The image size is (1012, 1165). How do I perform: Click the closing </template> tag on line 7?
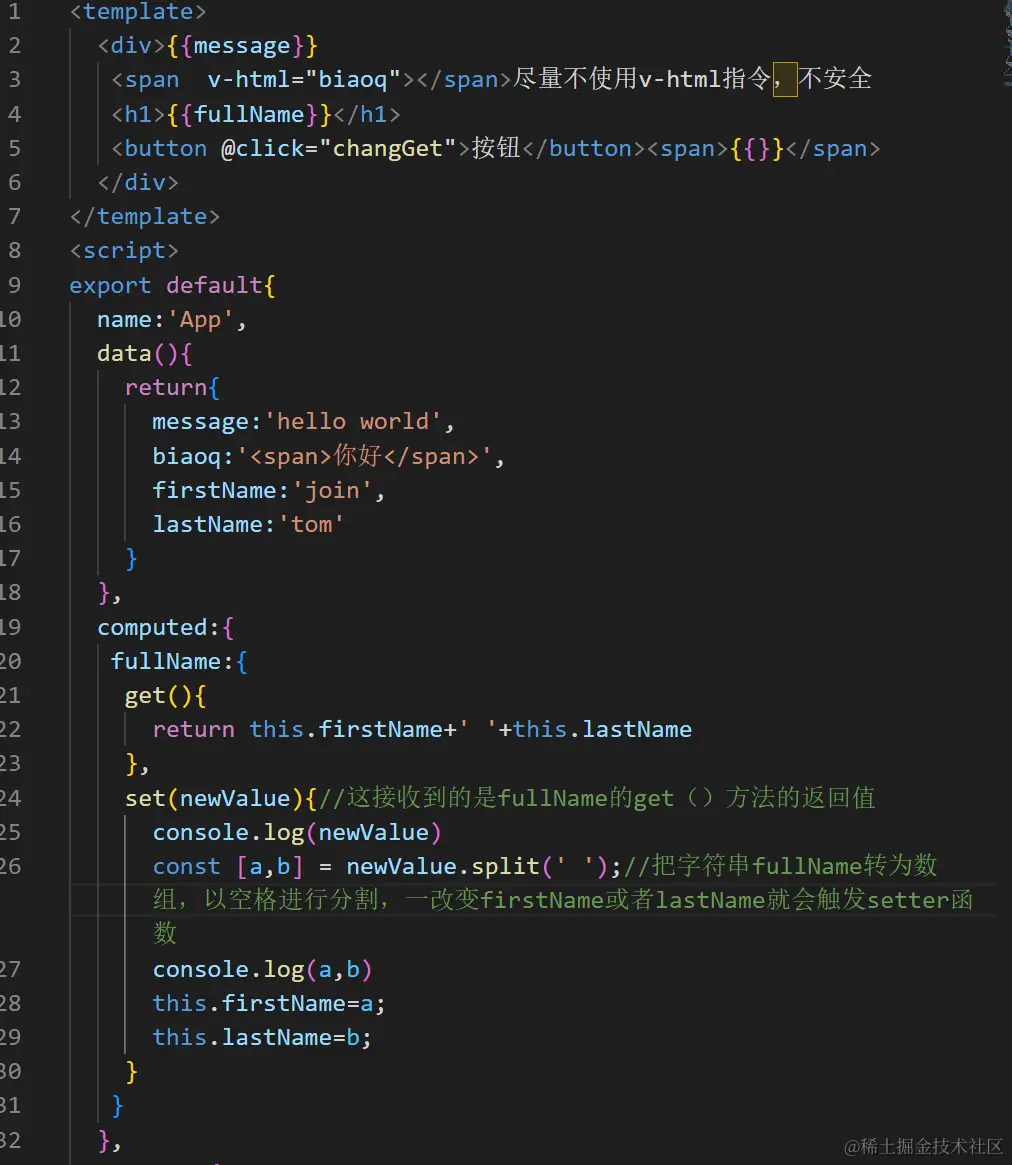(x=144, y=216)
